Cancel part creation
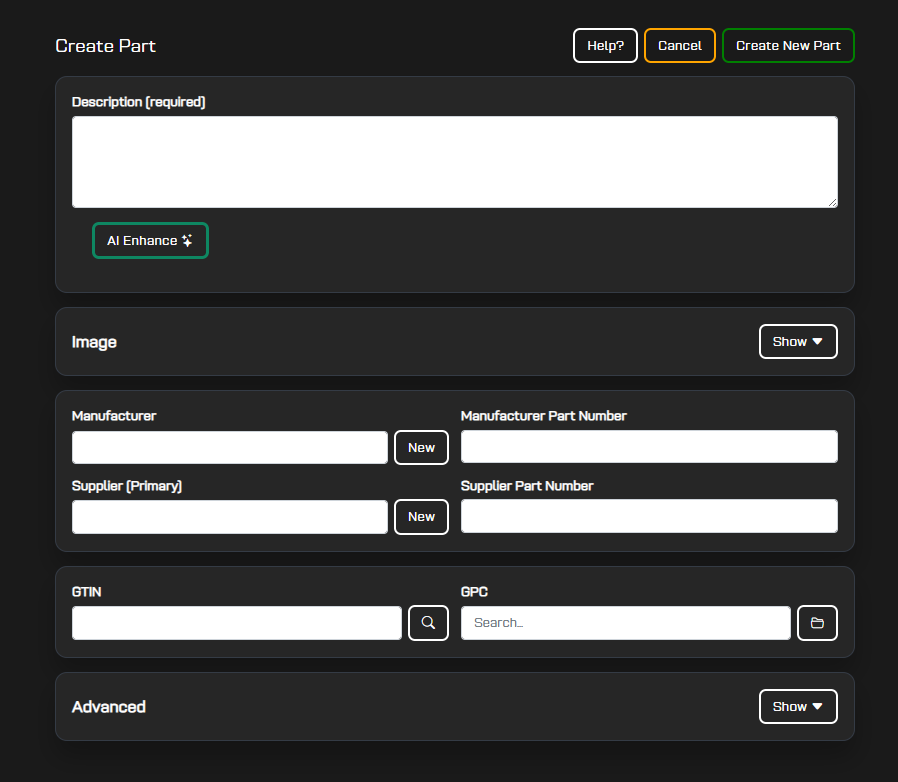Viewport: 898px width, 782px height. click(x=680, y=46)
